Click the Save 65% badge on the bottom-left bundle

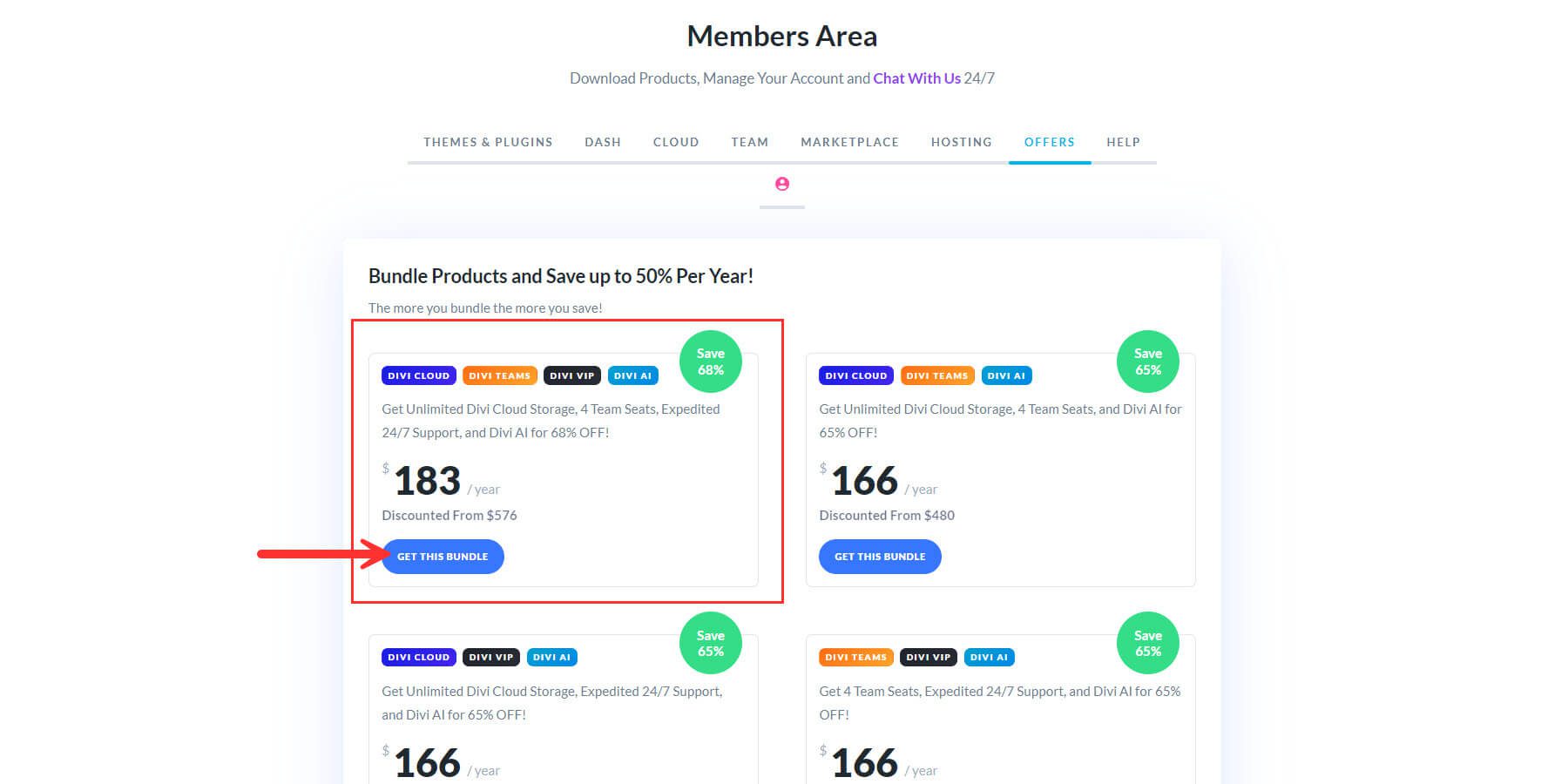(x=711, y=643)
